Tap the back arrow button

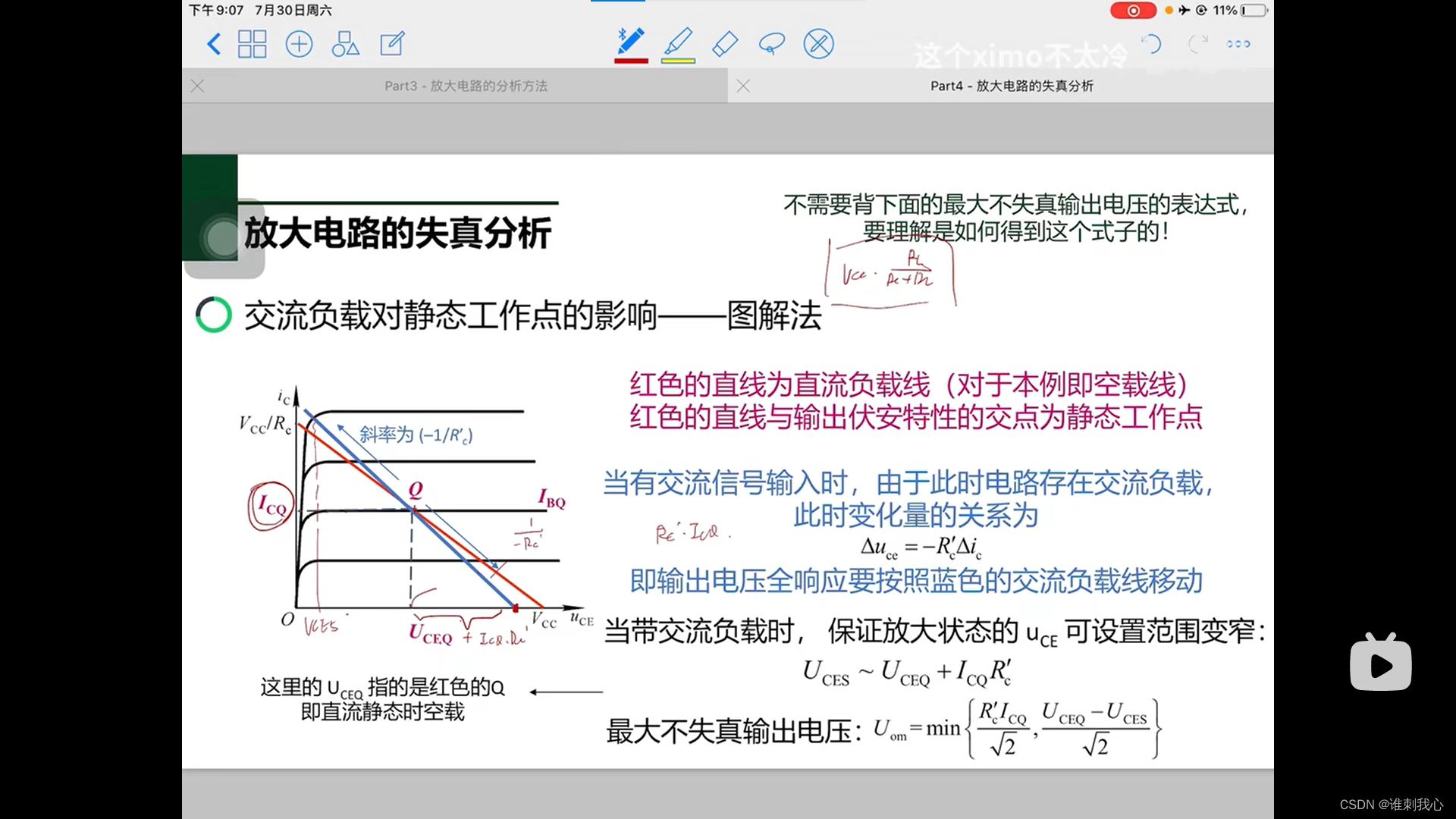(x=214, y=44)
